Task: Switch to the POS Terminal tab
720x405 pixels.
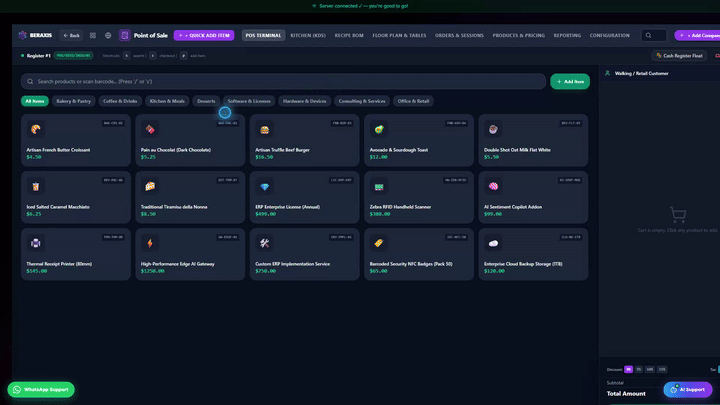Action: click(263, 35)
